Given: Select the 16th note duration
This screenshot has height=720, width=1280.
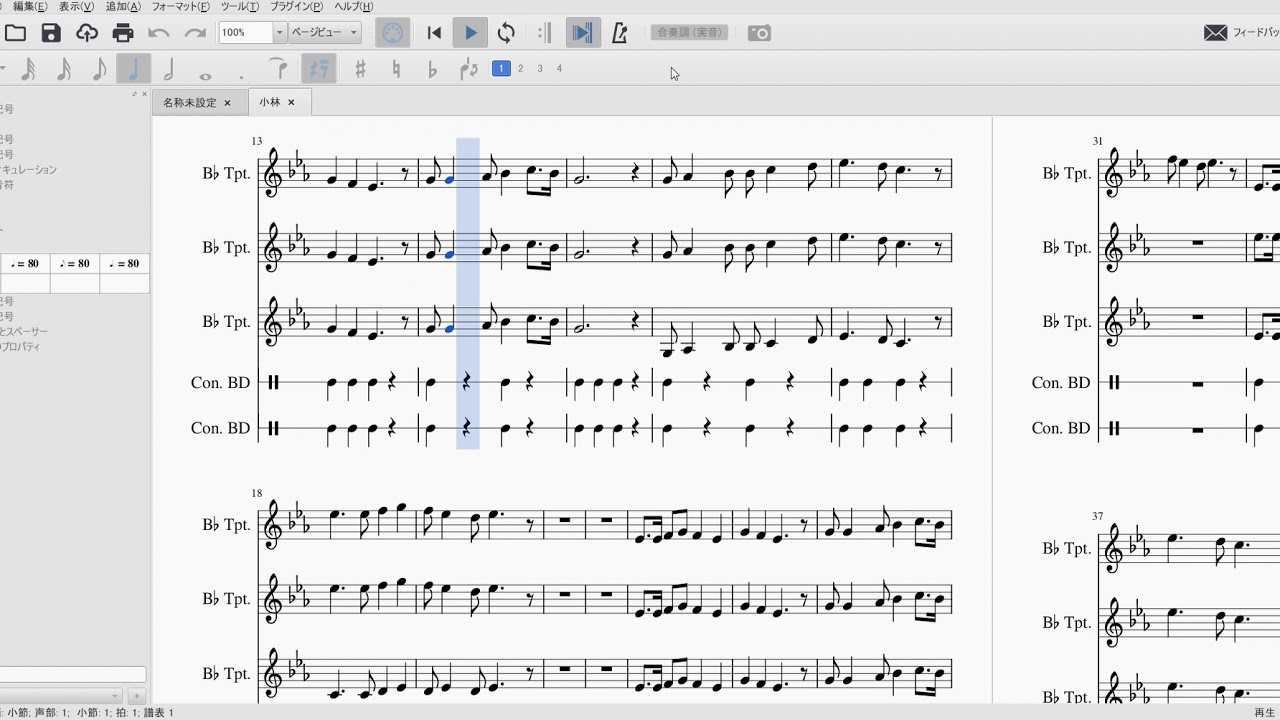Looking at the screenshot, I should pos(64,69).
